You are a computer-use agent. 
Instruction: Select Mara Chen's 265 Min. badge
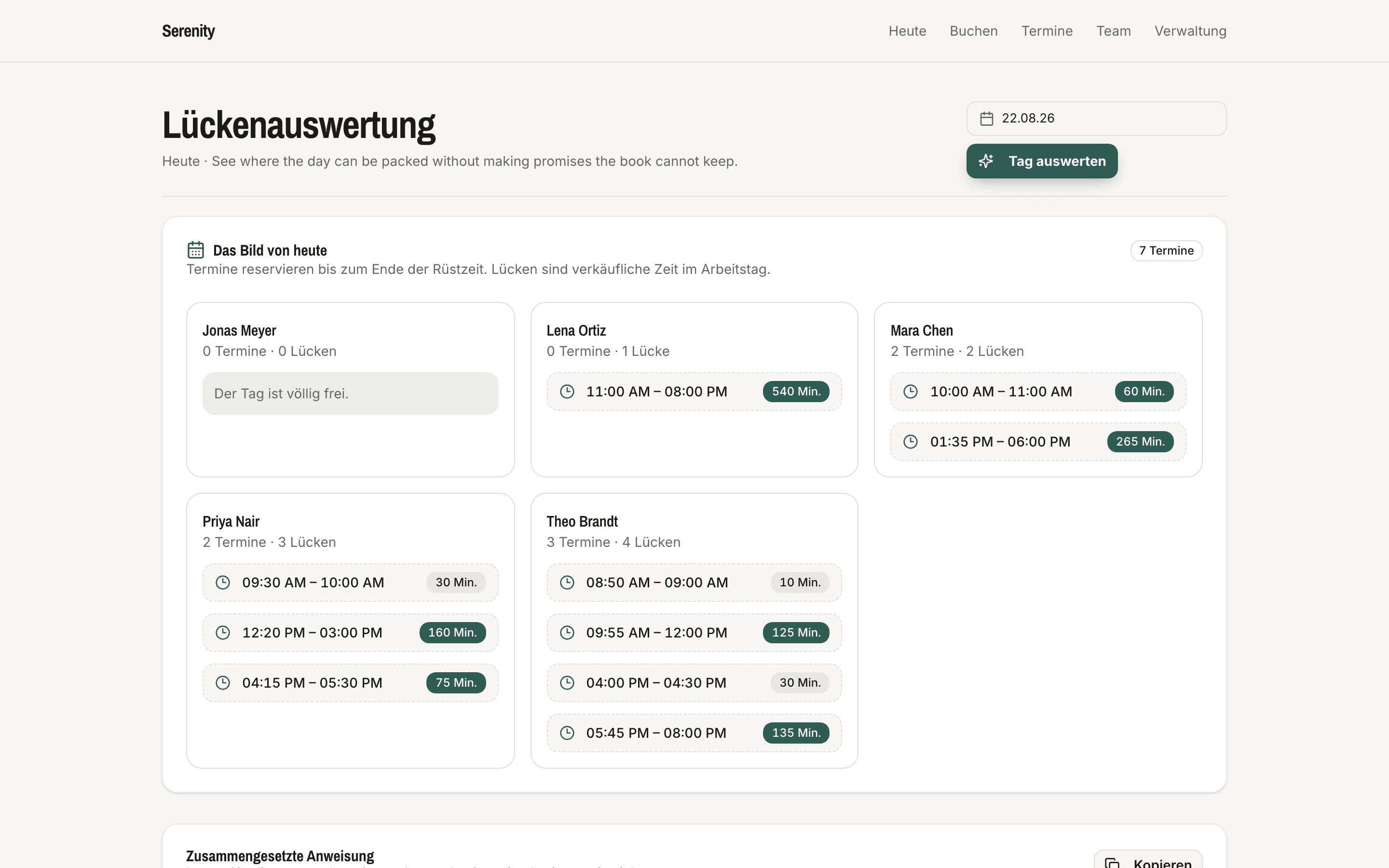(x=1140, y=441)
